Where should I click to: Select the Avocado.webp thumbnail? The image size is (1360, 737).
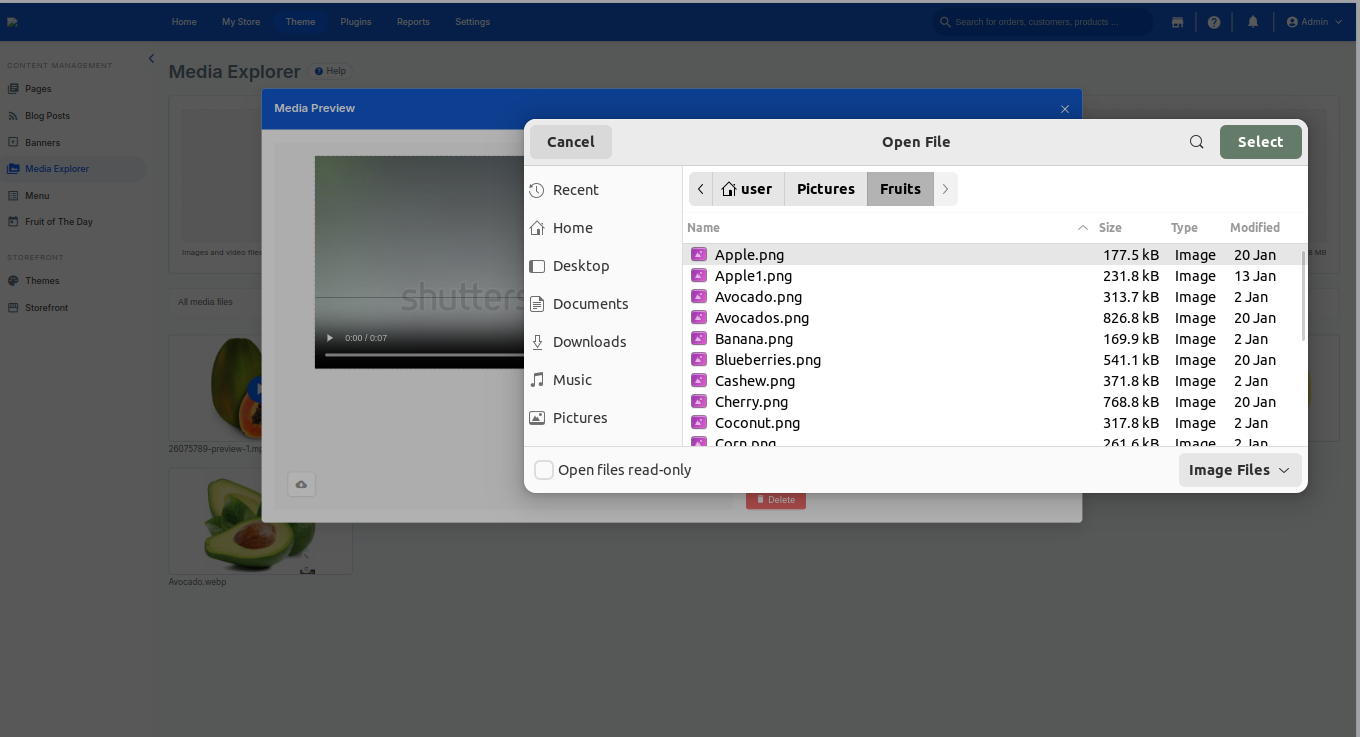(x=260, y=521)
